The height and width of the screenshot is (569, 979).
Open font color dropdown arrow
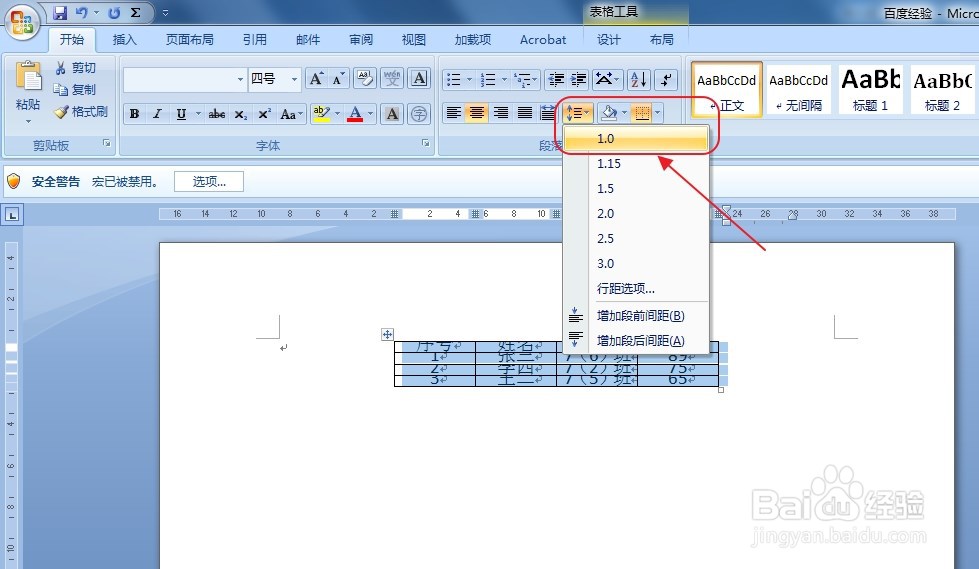370,114
